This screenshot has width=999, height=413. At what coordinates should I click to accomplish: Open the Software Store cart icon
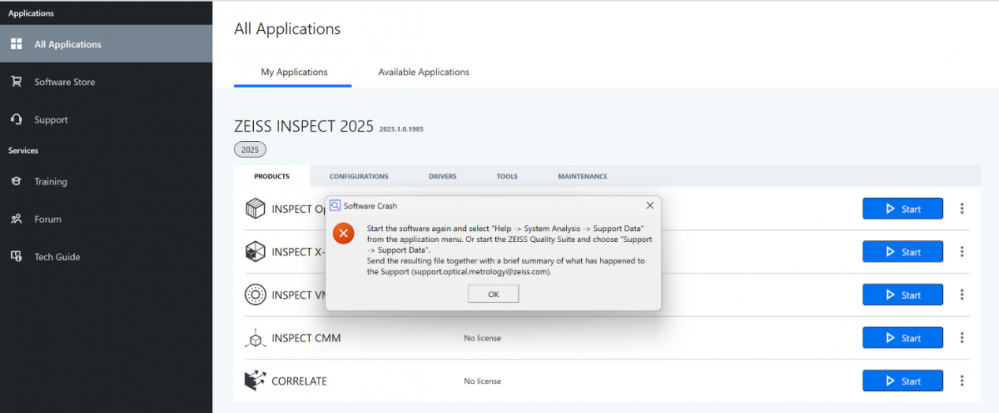pyautogui.click(x=16, y=82)
